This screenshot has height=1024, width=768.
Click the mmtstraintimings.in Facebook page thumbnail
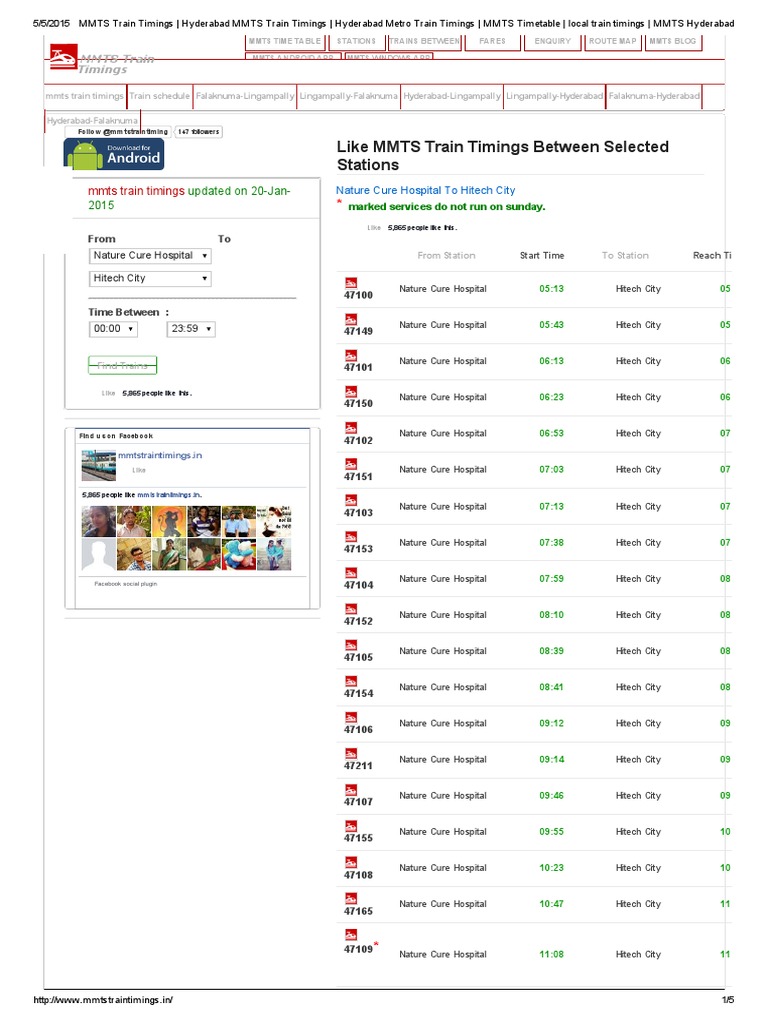pos(99,466)
